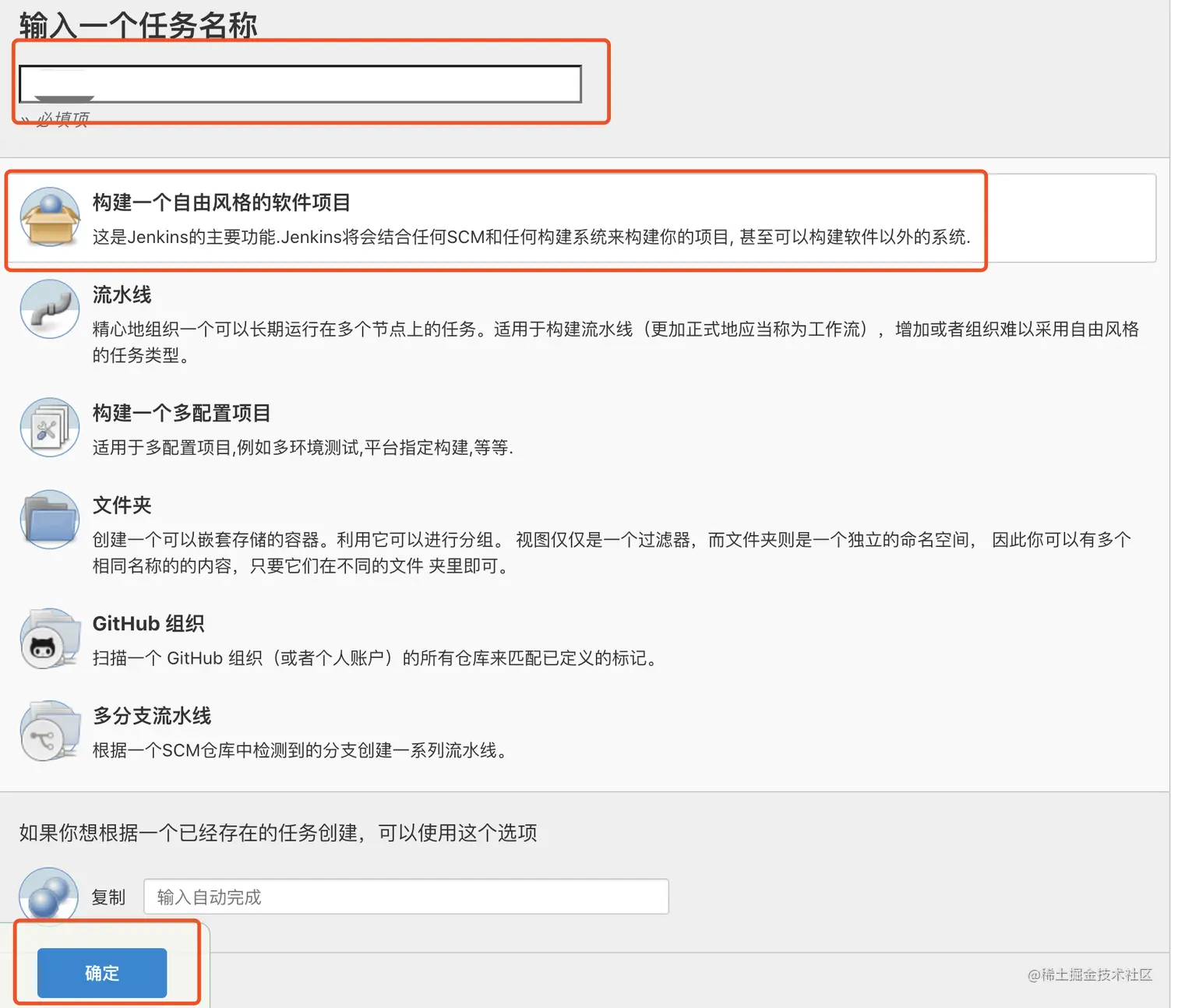Viewport: 1178px width, 1008px height.
Task: Click the 输入自动完成 copy-from field
Action: point(406,897)
